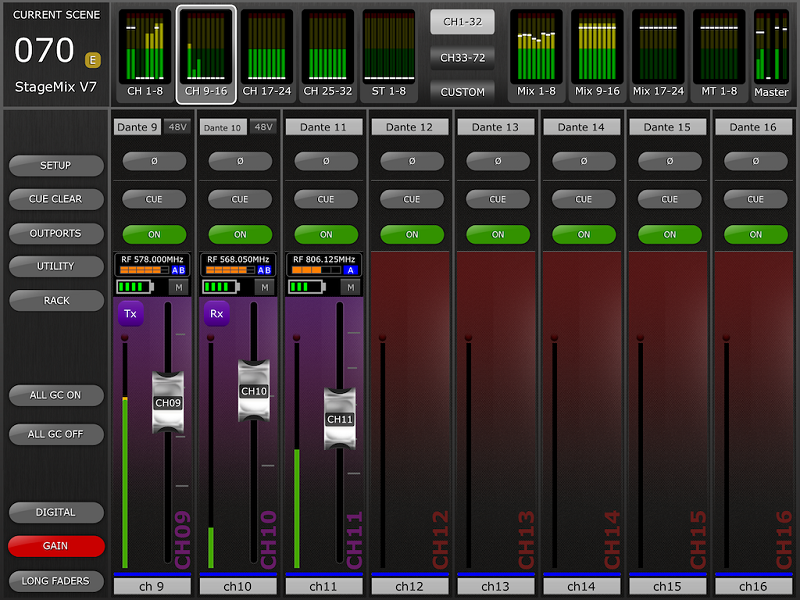This screenshot has width=800, height=600.
Task: Click the CH10 fader knob
Action: [x=254, y=391]
